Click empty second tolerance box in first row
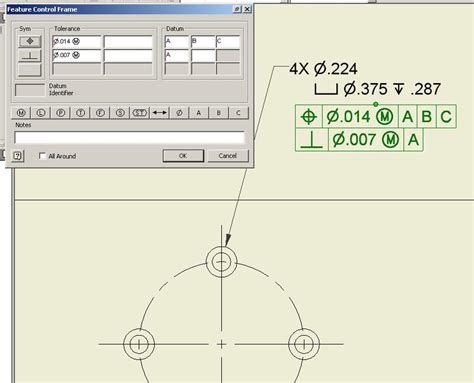 (128, 42)
